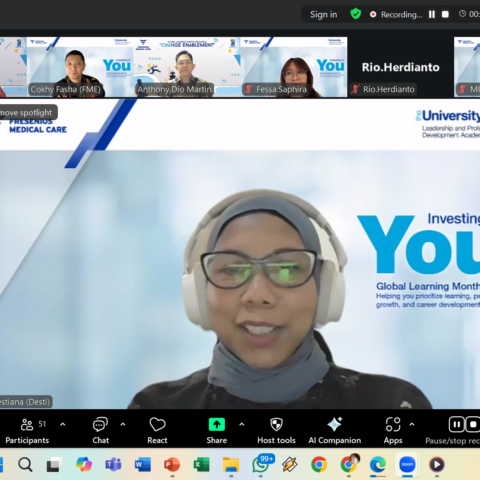
Task: Open the media player taskbar icon
Action: (437, 464)
